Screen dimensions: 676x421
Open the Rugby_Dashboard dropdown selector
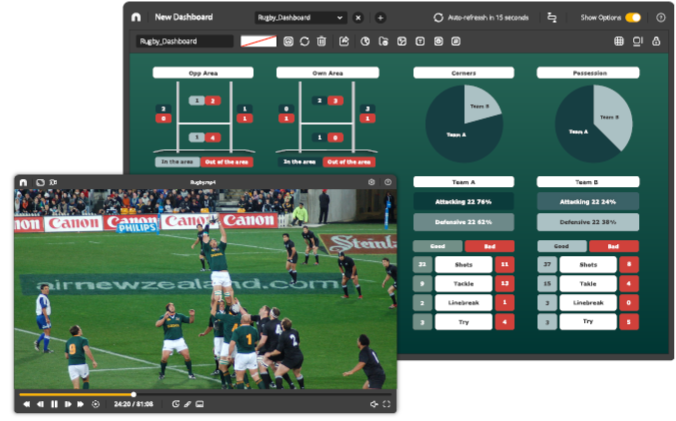pyautogui.click(x=299, y=18)
